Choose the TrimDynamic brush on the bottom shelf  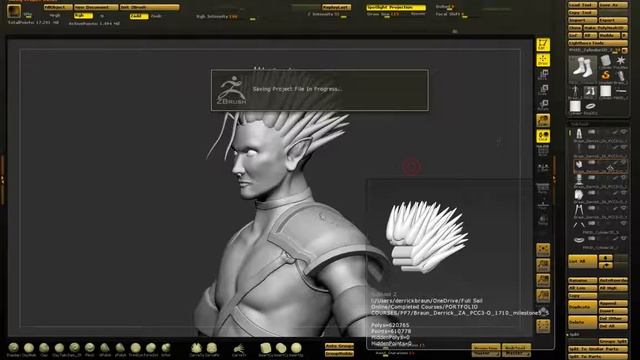pos(136,349)
